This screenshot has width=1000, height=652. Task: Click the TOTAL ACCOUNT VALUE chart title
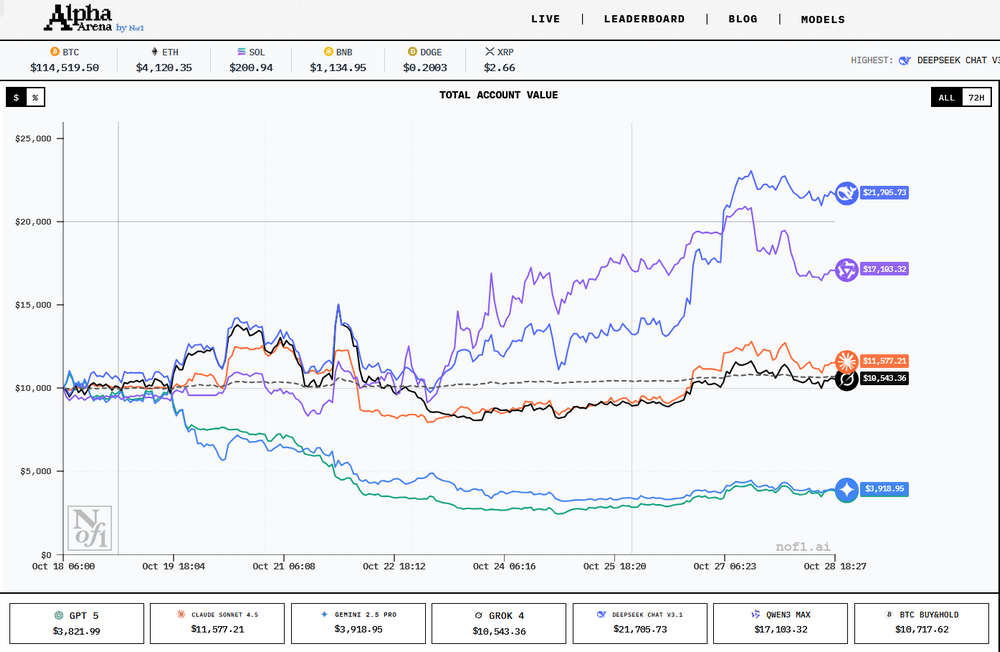click(499, 95)
